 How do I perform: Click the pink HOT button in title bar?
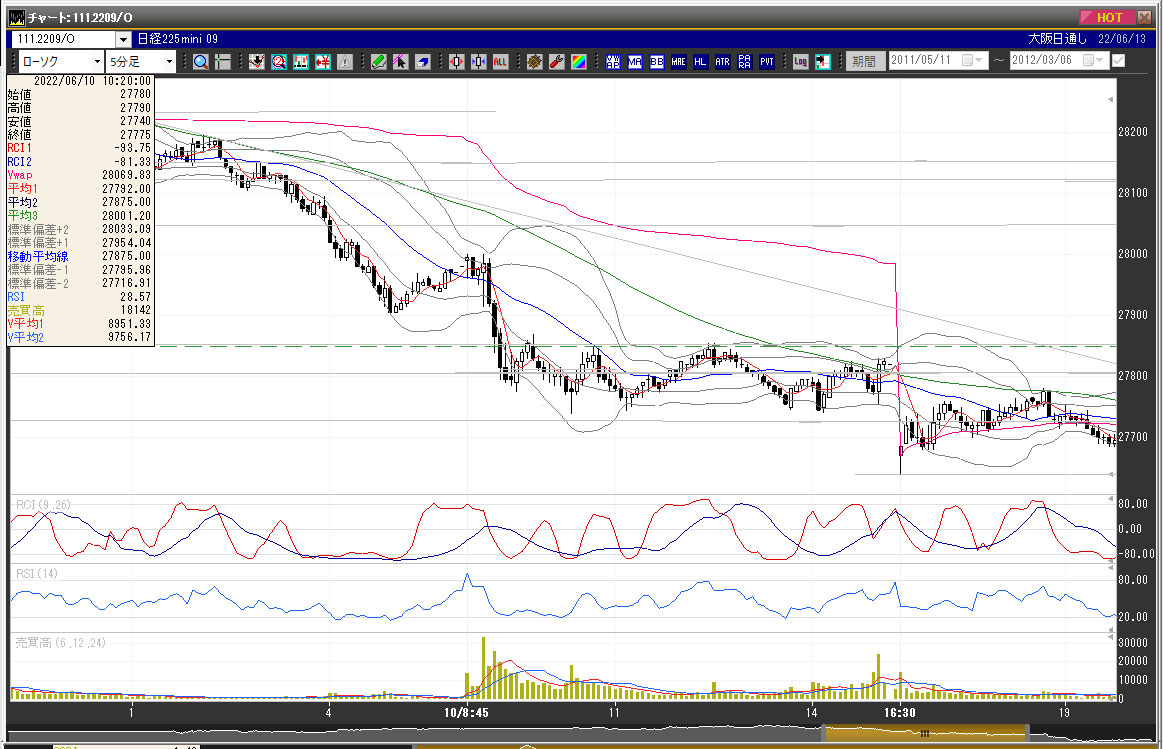pos(1106,17)
